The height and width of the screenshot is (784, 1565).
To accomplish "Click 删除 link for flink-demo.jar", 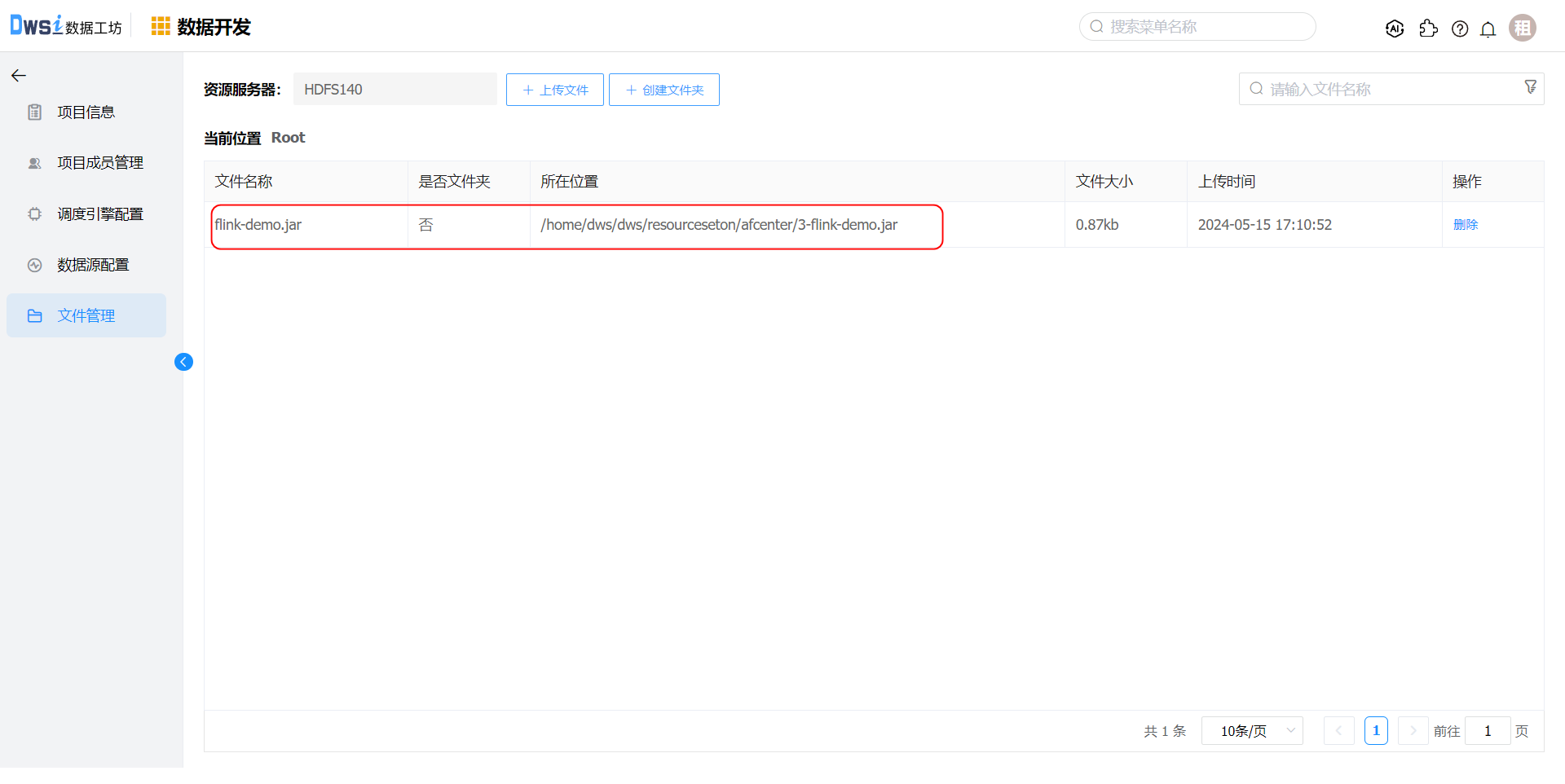I will click(x=1465, y=225).
